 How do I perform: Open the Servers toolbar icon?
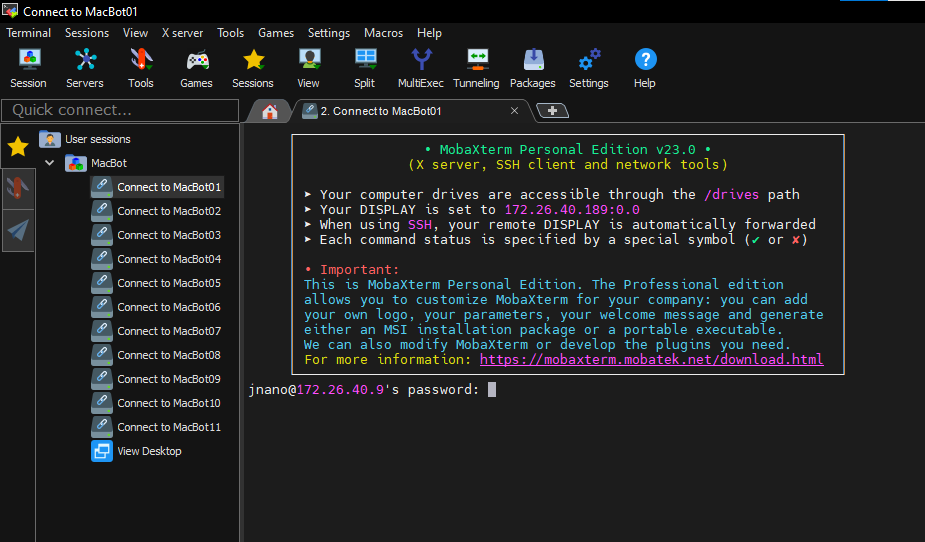85,60
